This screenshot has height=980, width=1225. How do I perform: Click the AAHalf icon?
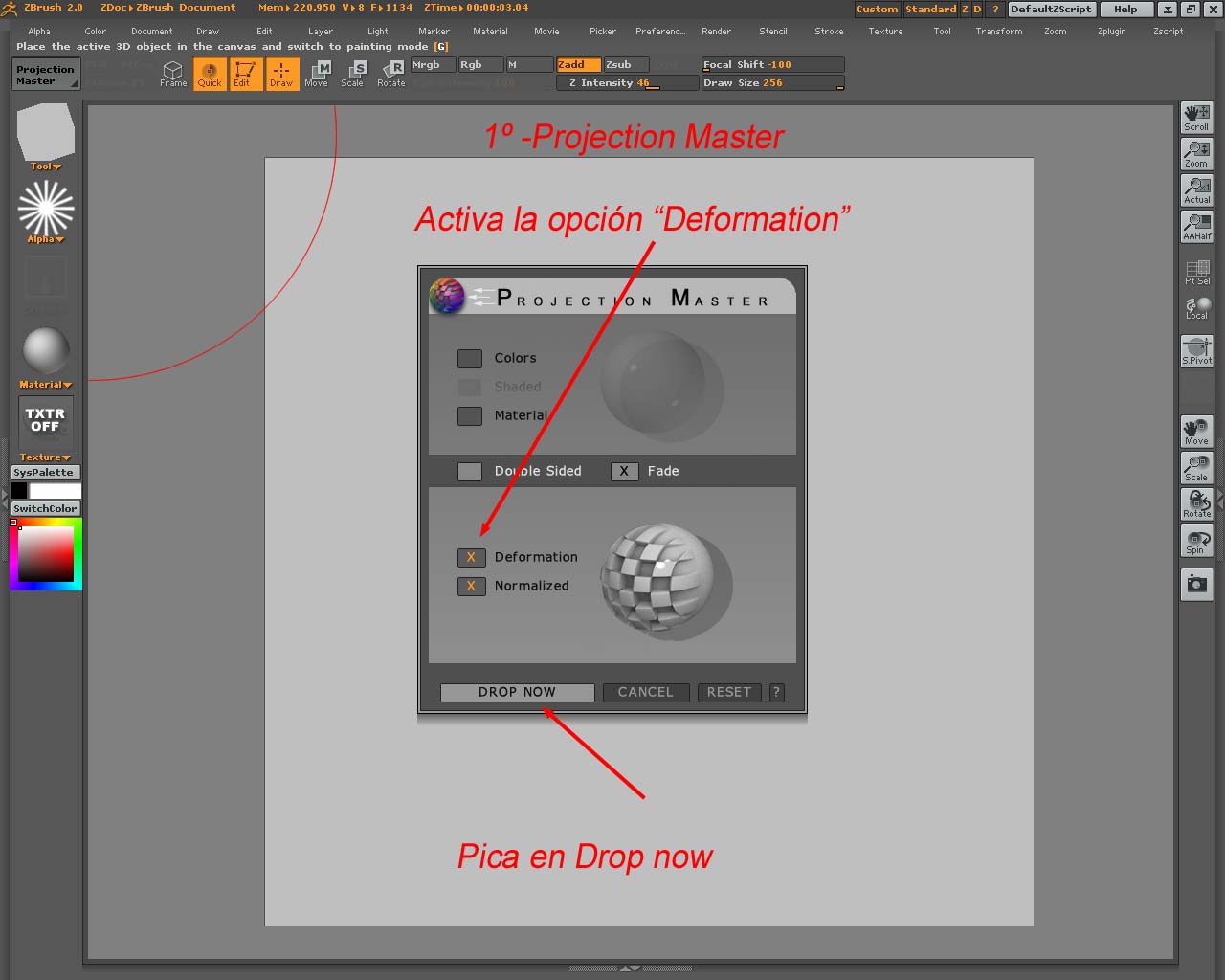click(x=1196, y=226)
